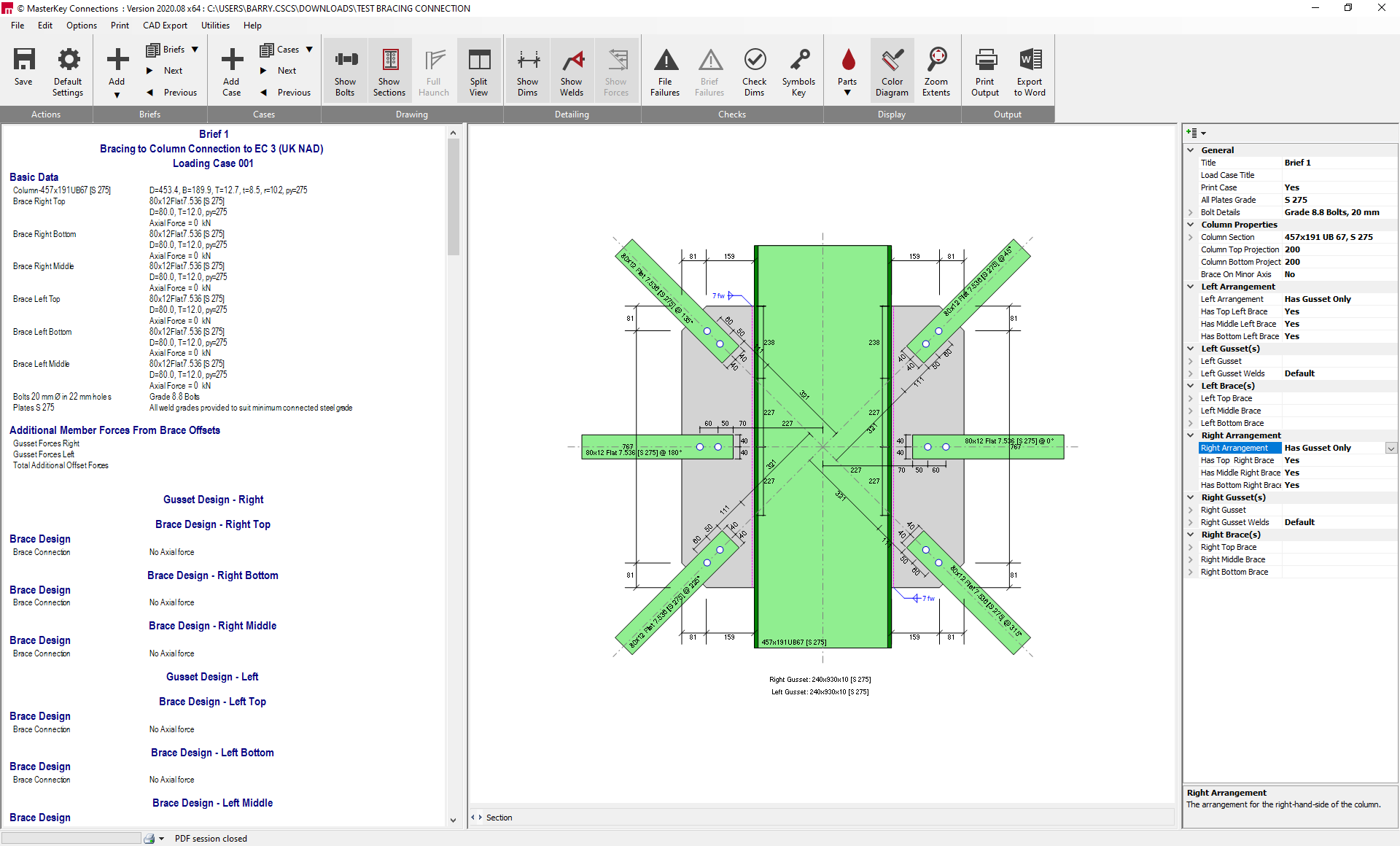The width and height of the screenshot is (1400, 846).
Task: Open the Right Arrangement dropdown
Action: click(1391, 448)
